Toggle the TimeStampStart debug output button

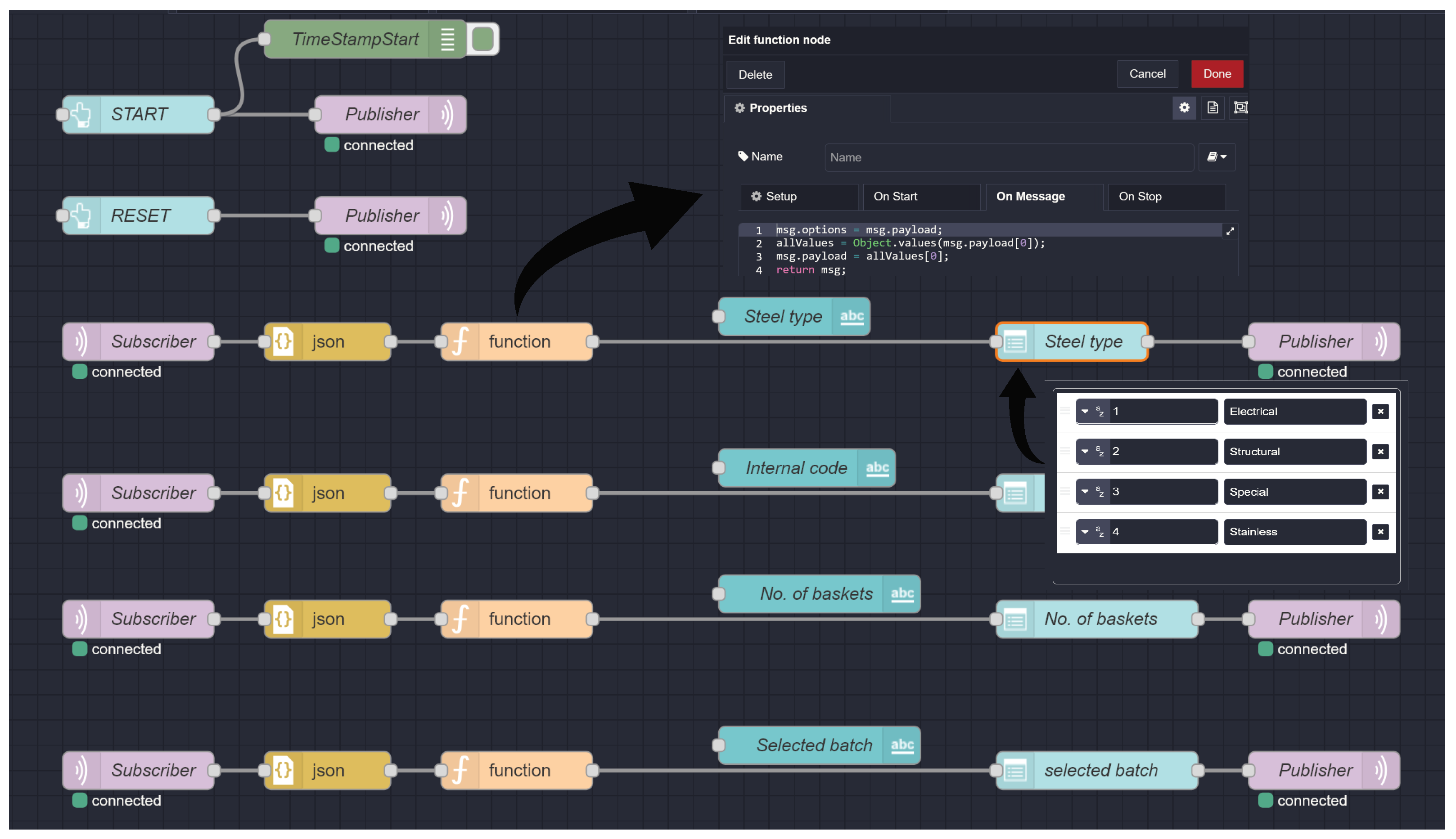click(x=483, y=39)
